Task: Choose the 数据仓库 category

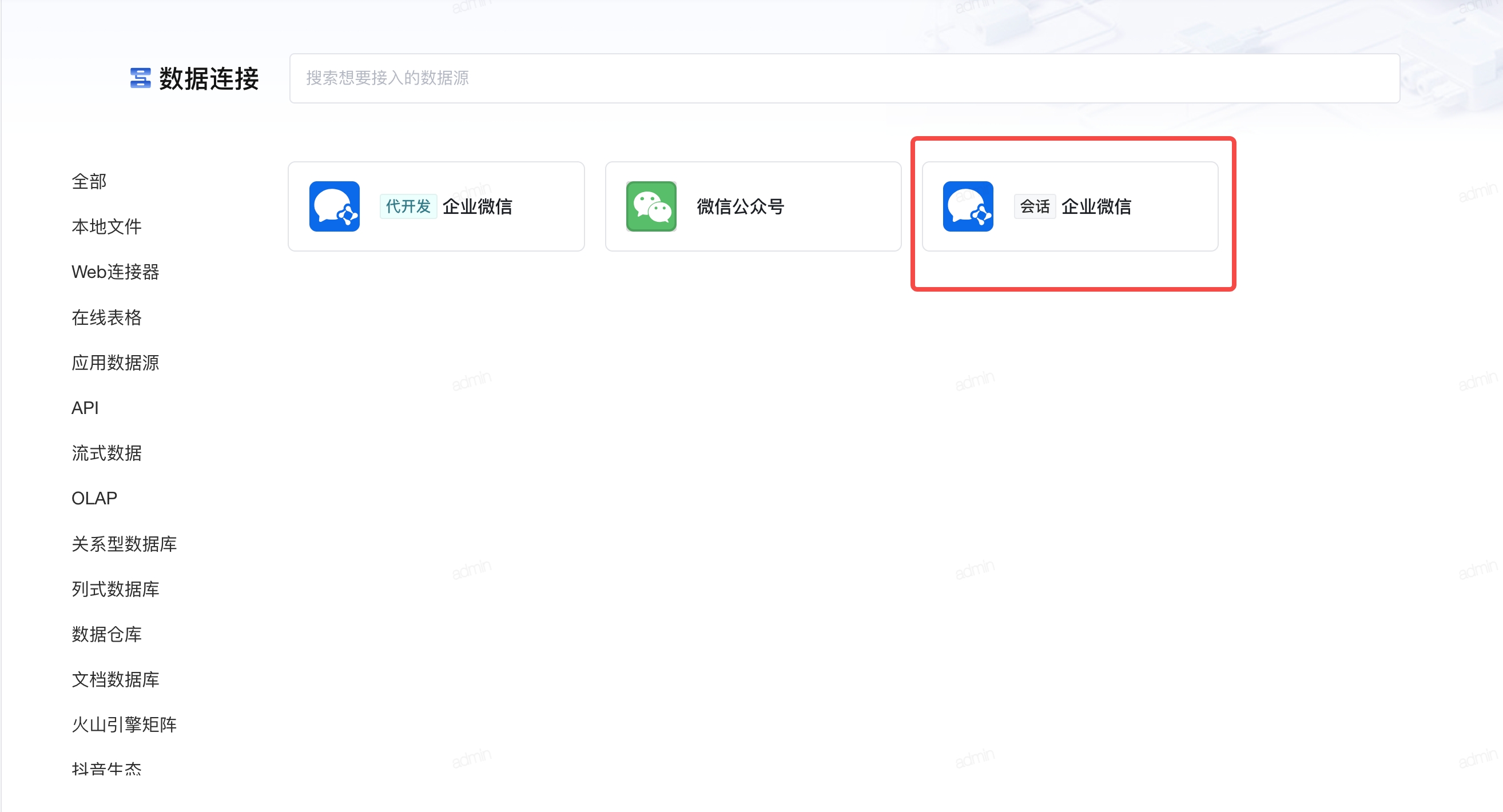Action: 106,634
